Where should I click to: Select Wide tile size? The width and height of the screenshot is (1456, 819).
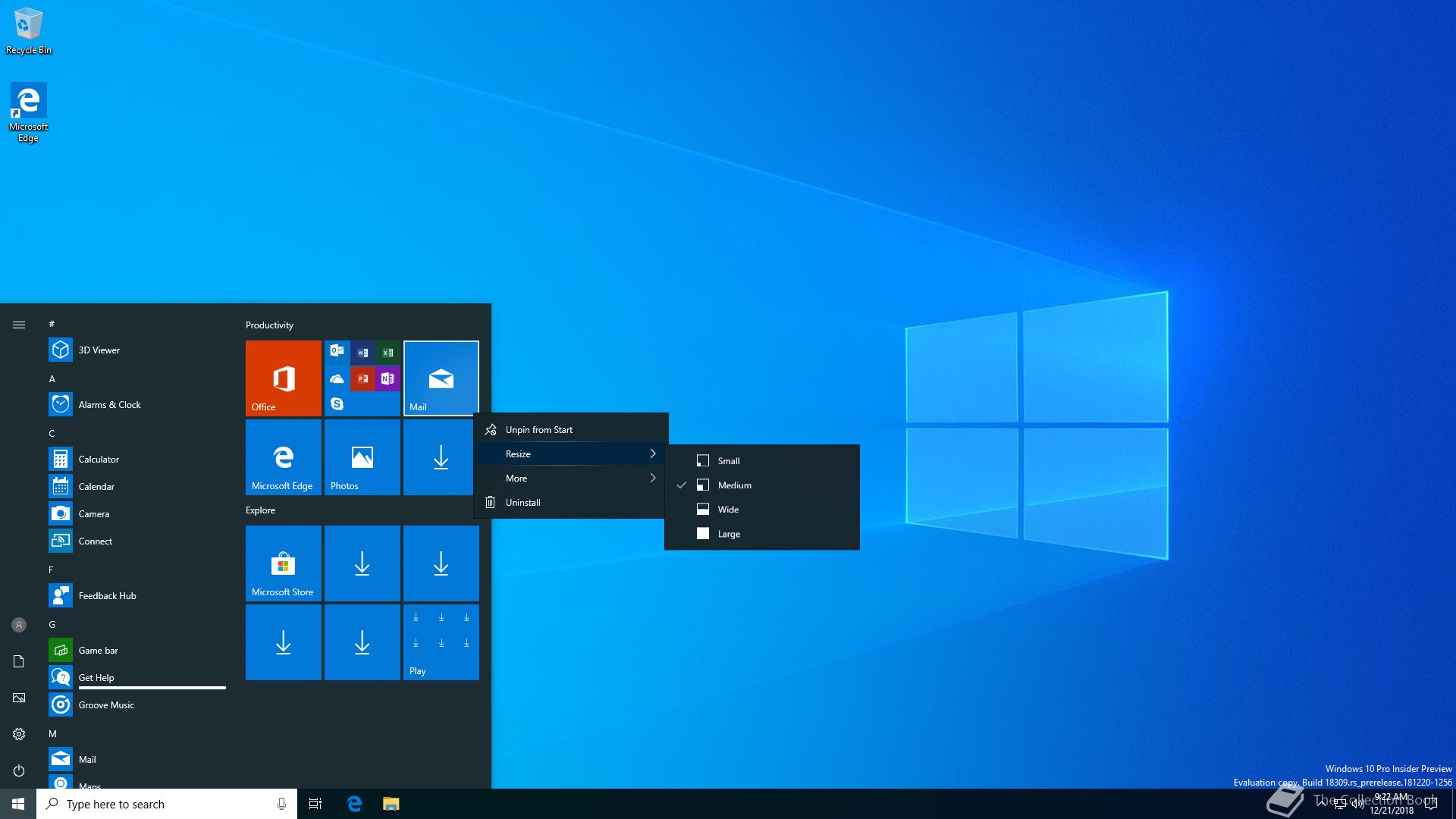(762, 509)
